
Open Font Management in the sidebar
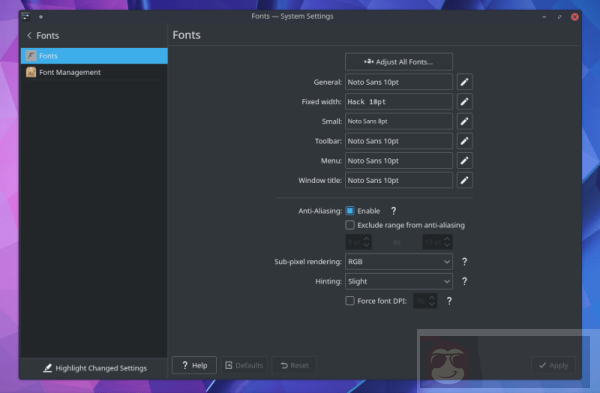94,72
